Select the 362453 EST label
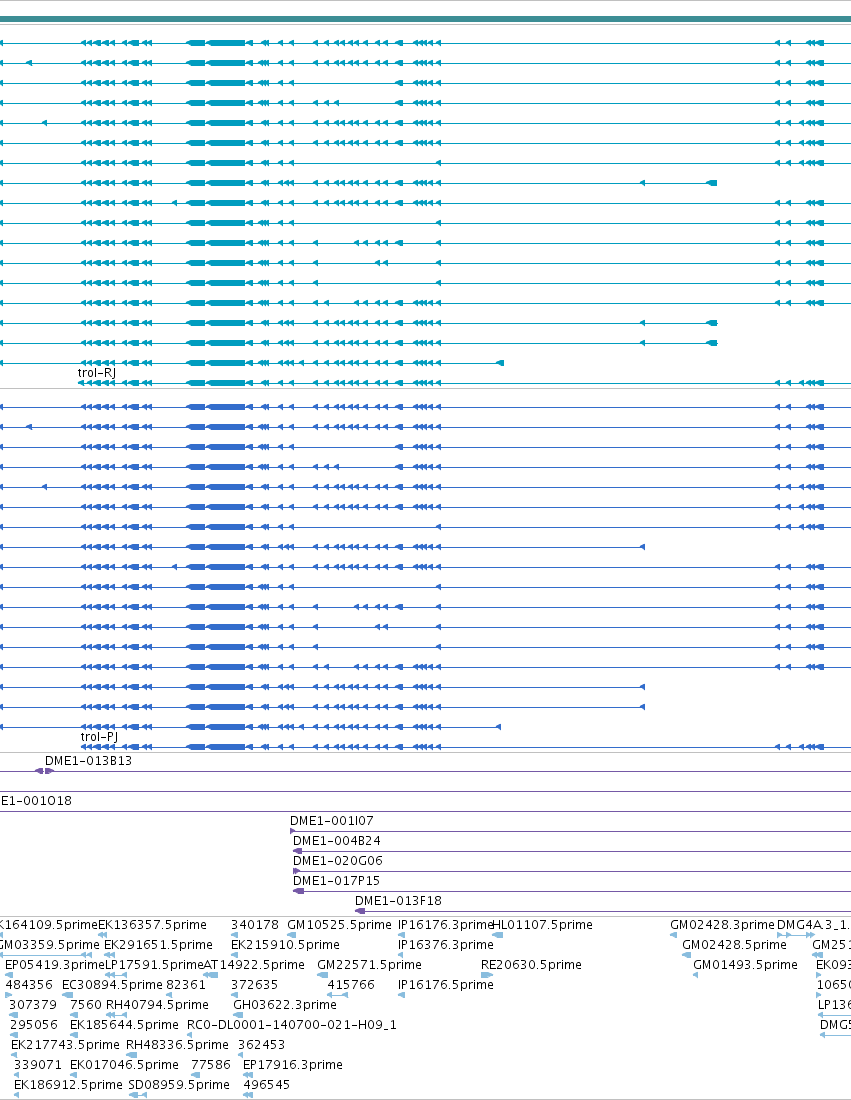 tap(262, 1045)
